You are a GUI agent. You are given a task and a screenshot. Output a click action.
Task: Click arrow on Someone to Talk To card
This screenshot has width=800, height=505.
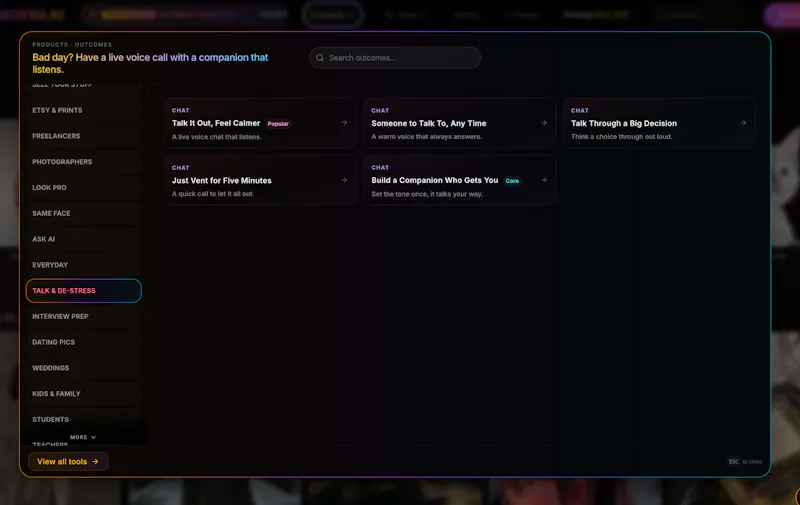[543, 122]
